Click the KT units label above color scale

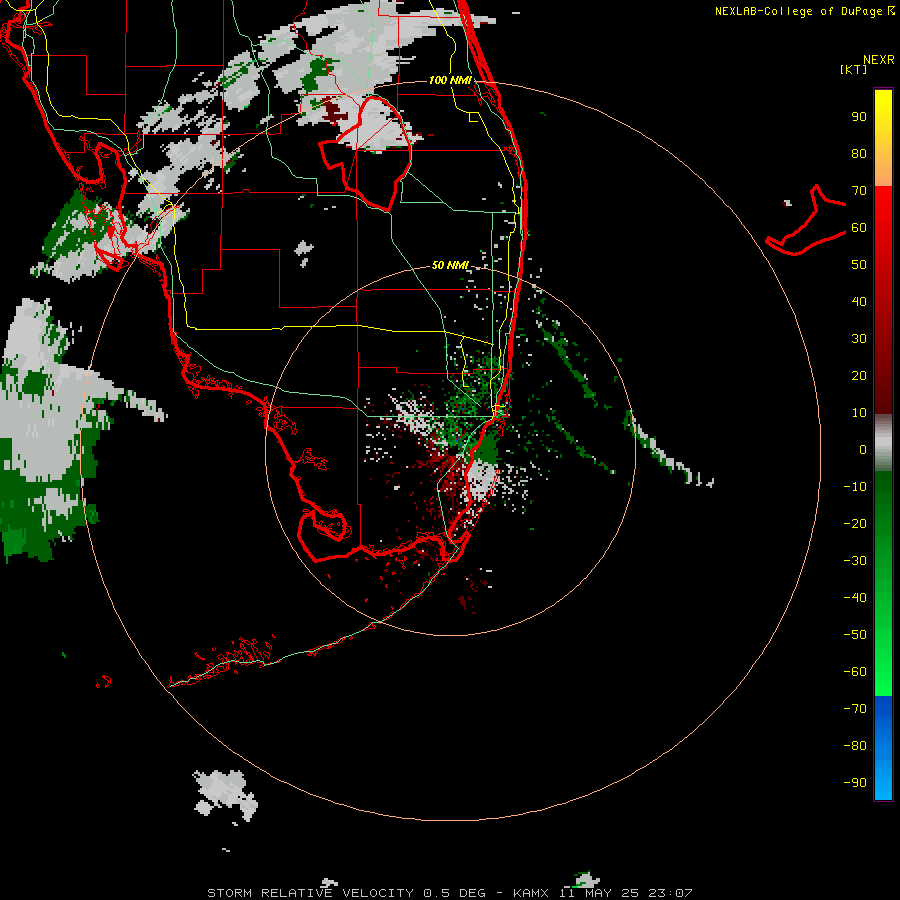[853, 69]
